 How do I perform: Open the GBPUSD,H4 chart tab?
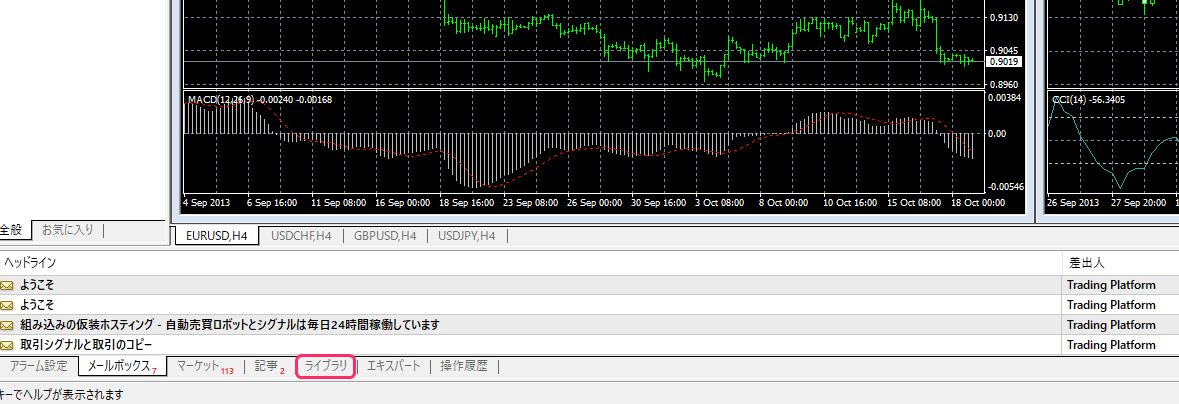tap(384, 236)
